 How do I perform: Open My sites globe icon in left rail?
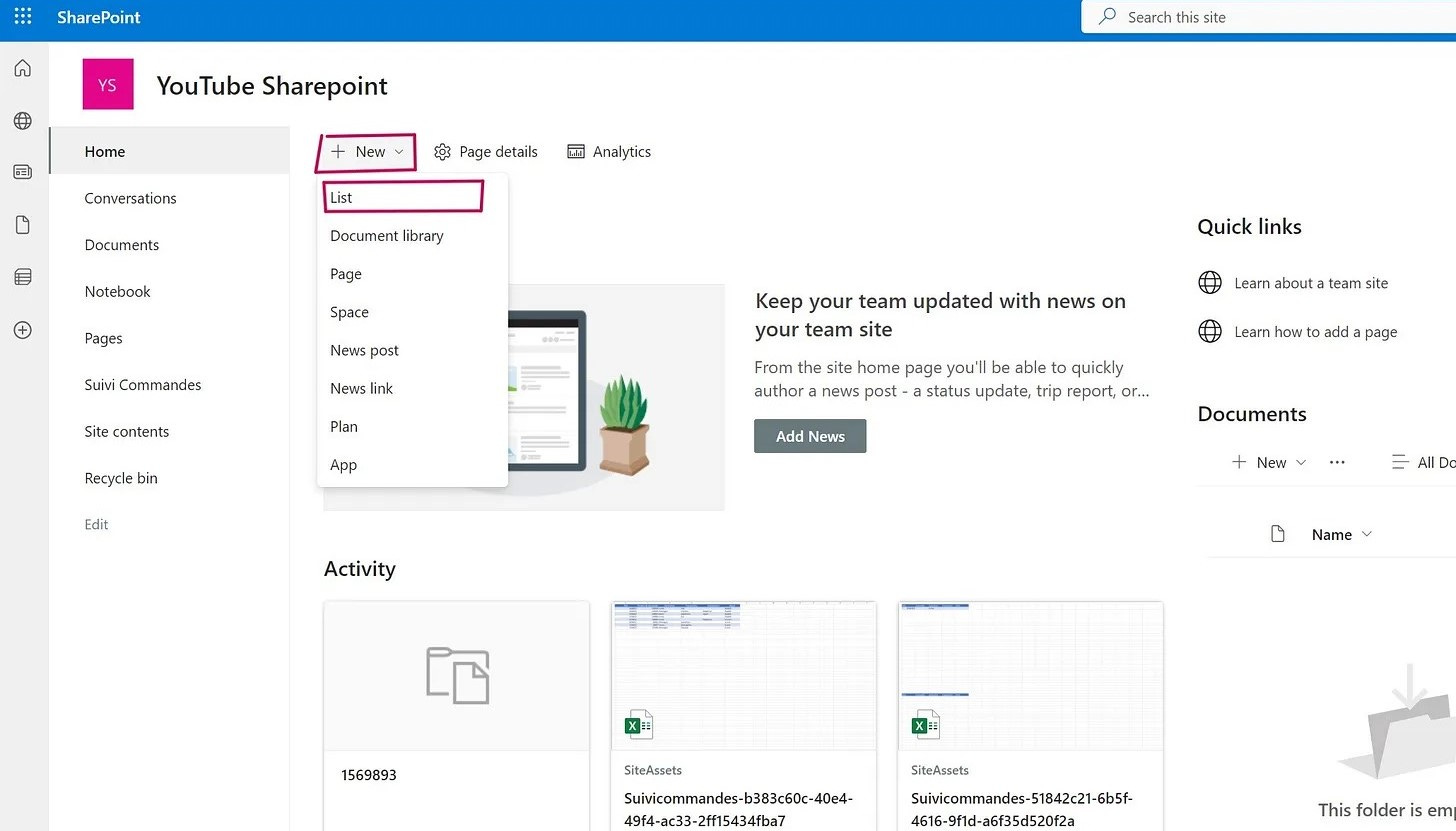(x=23, y=121)
